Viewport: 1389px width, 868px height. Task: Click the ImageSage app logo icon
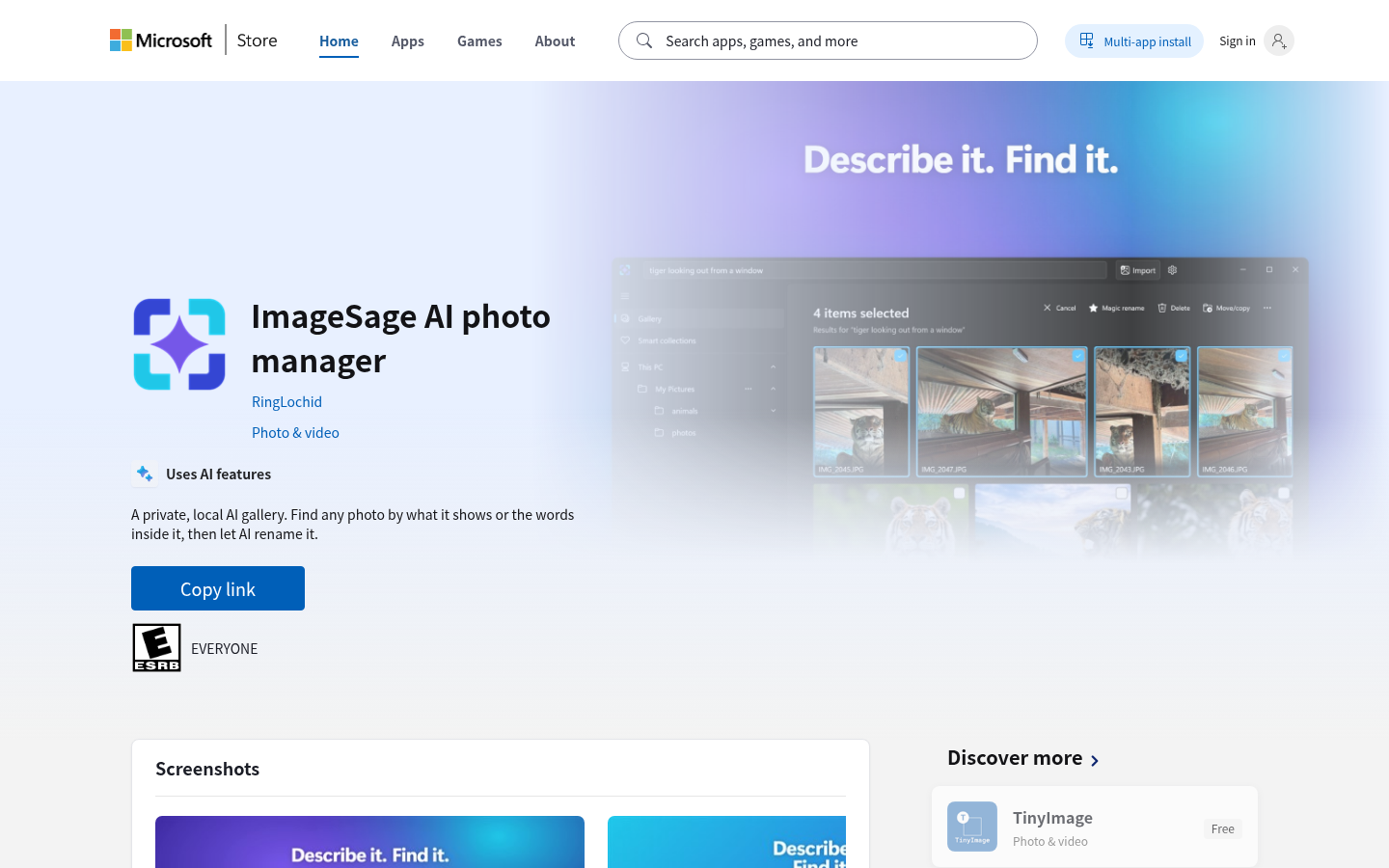click(179, 344)
